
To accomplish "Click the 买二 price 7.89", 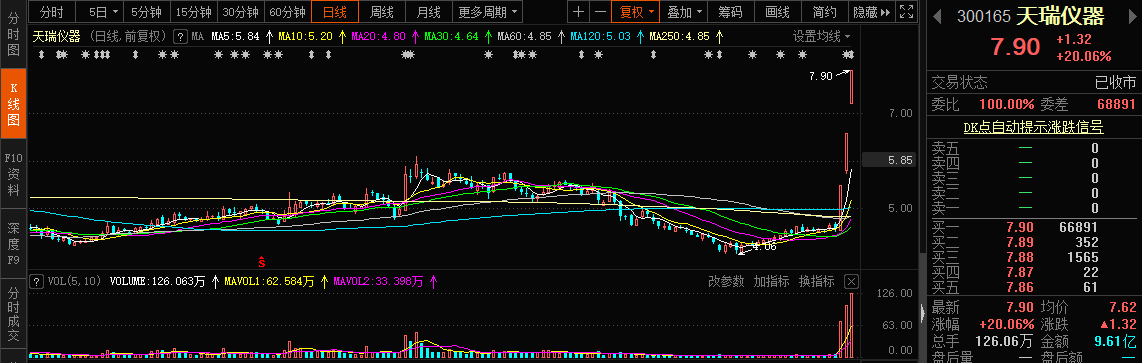I will (x=1019, y=242).
